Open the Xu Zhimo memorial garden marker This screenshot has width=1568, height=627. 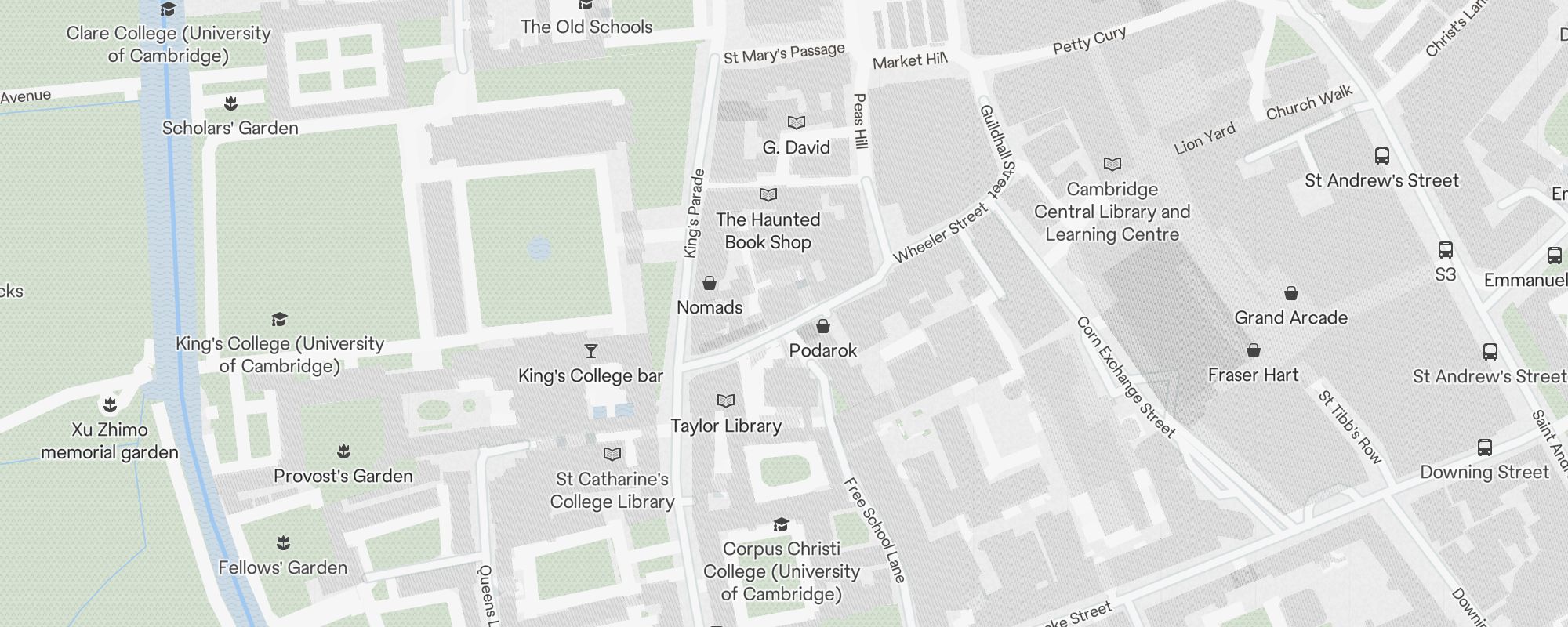(110, 404)
